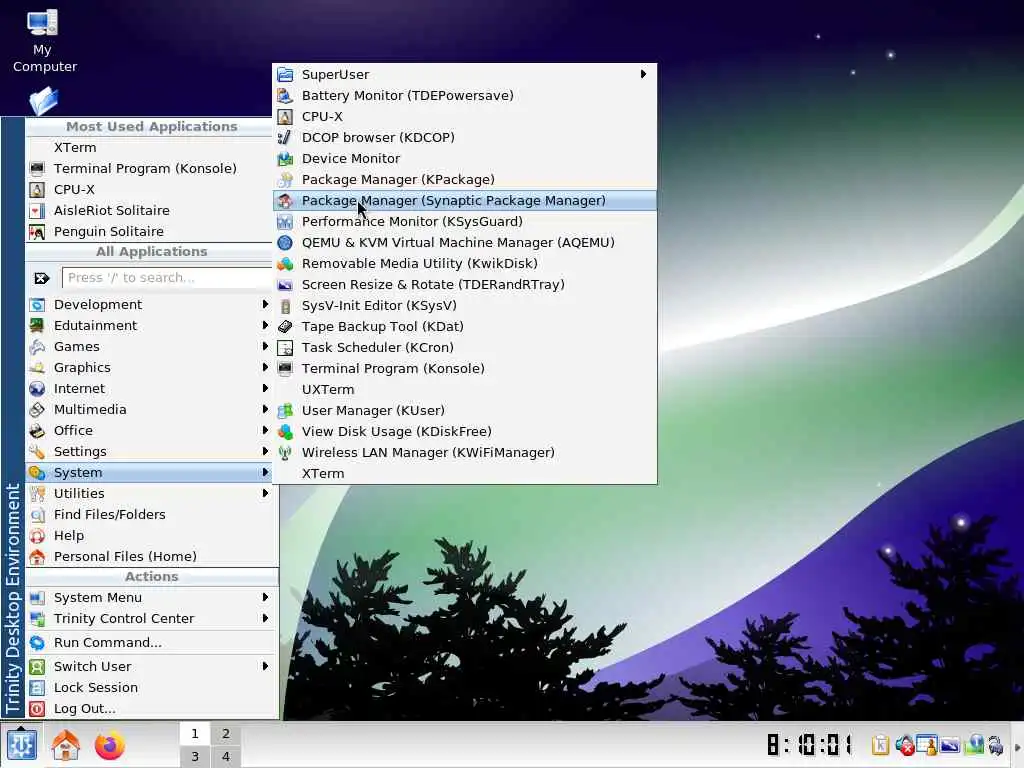This screenshot has width=1024, height=768.
Task: Click the AQEMU virtual machine manager icon
Action: pyautogui.click(x=285, y=242)
